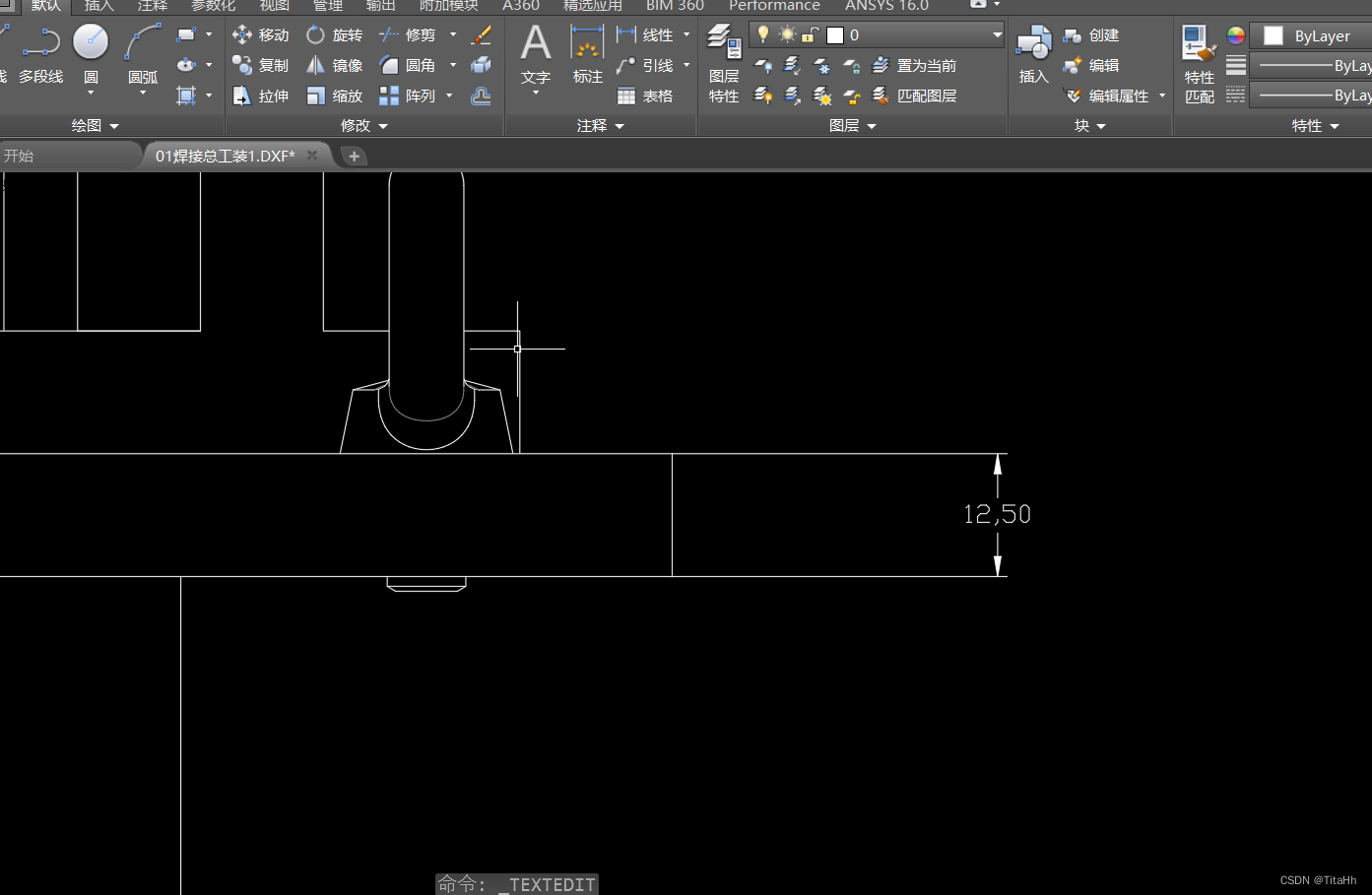1372x895 pixels.
Task: Open the 参数化 ribbon tab
Action: (x=213, y=6)
